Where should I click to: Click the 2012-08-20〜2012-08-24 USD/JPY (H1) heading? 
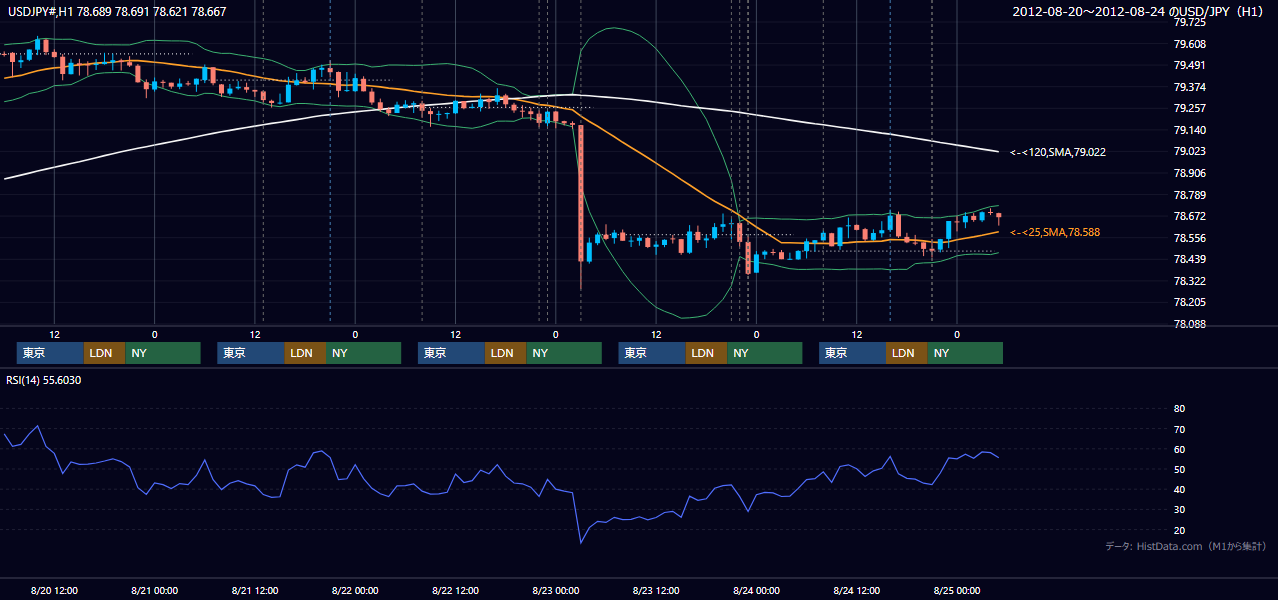point(1137,11)
